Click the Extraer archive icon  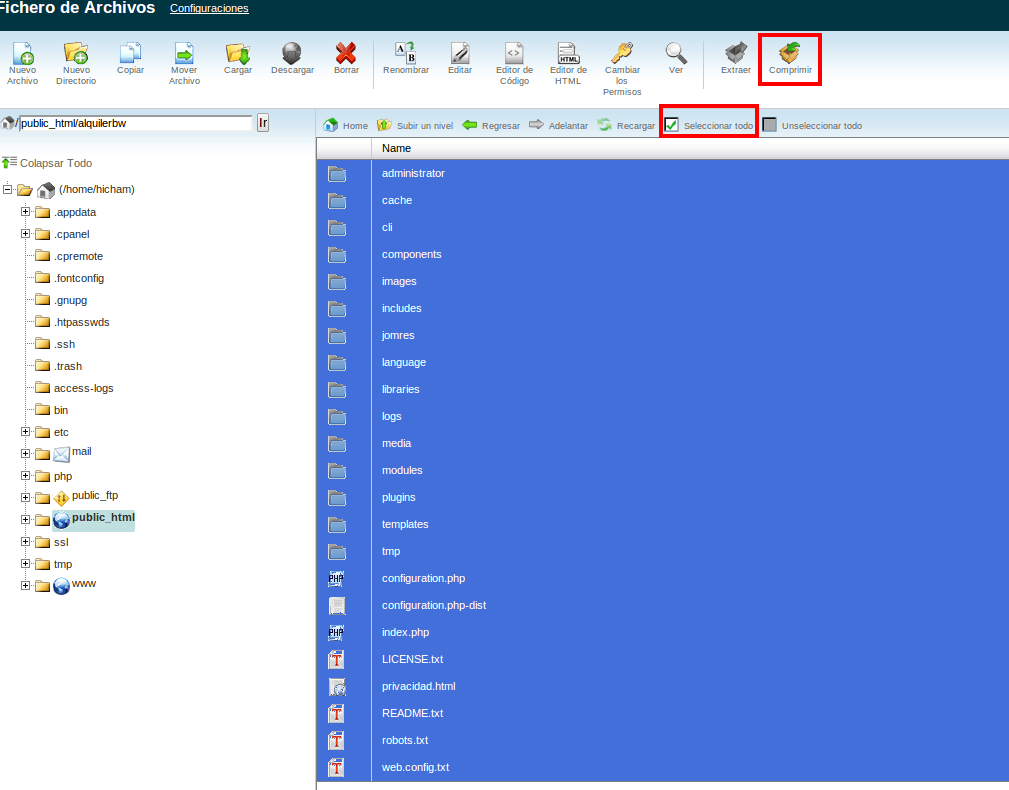coord(736,53)
